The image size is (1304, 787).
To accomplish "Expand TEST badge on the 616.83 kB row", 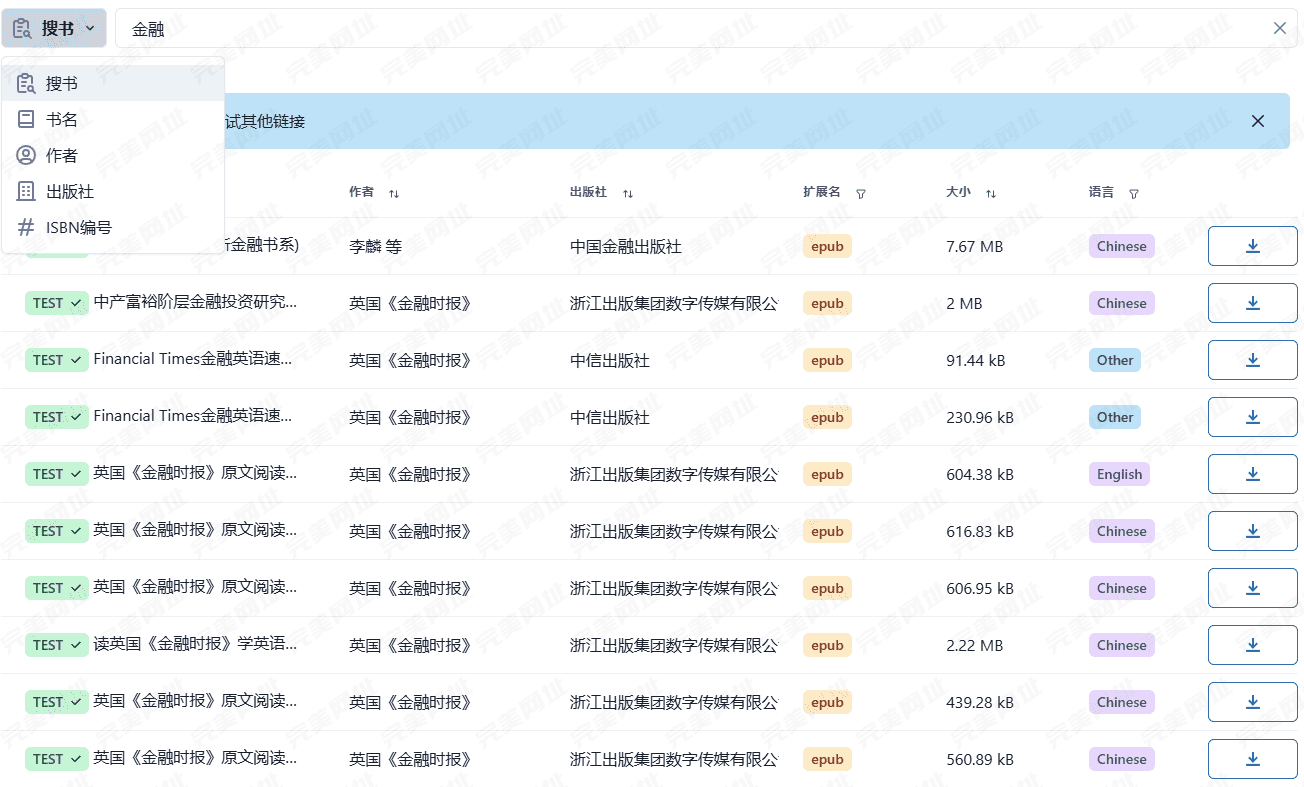I will (57, 531).
